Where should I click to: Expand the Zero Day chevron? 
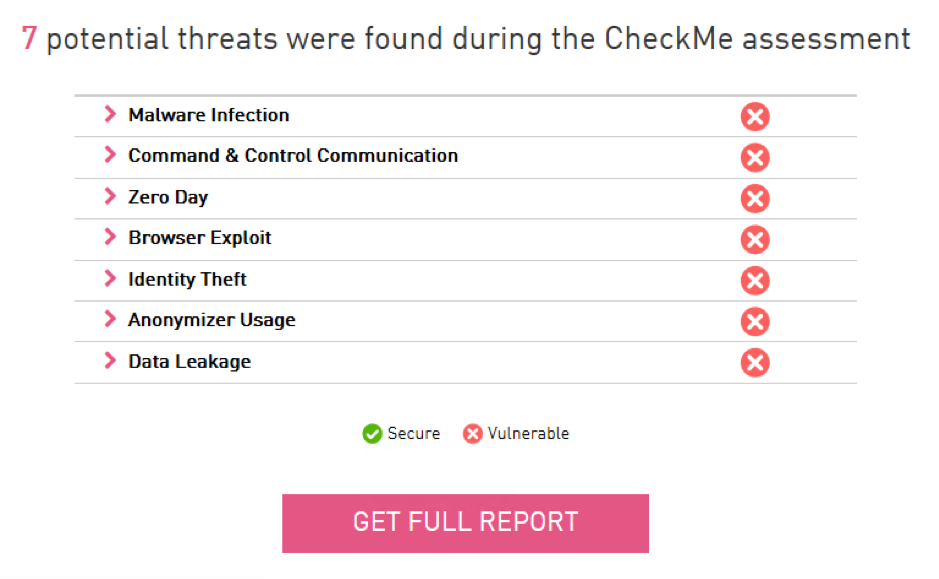110,196
